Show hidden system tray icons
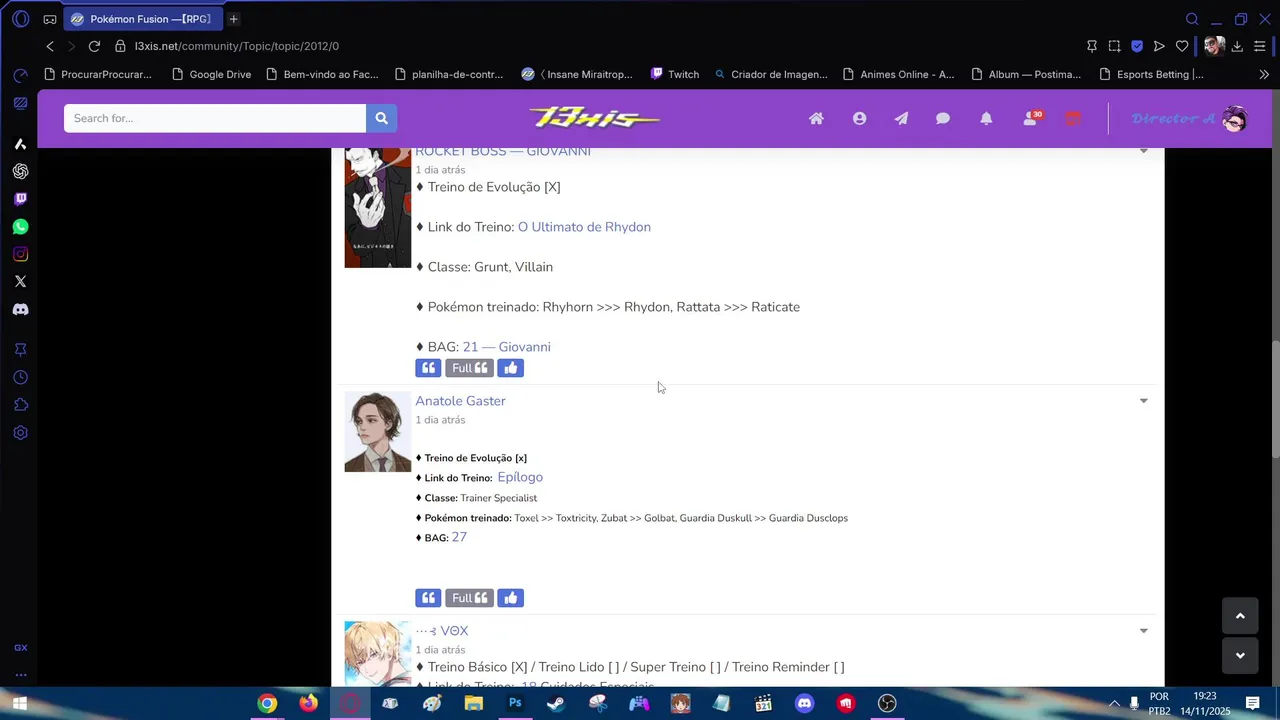Viewport: 1280px width, 720px height. 1114,703
